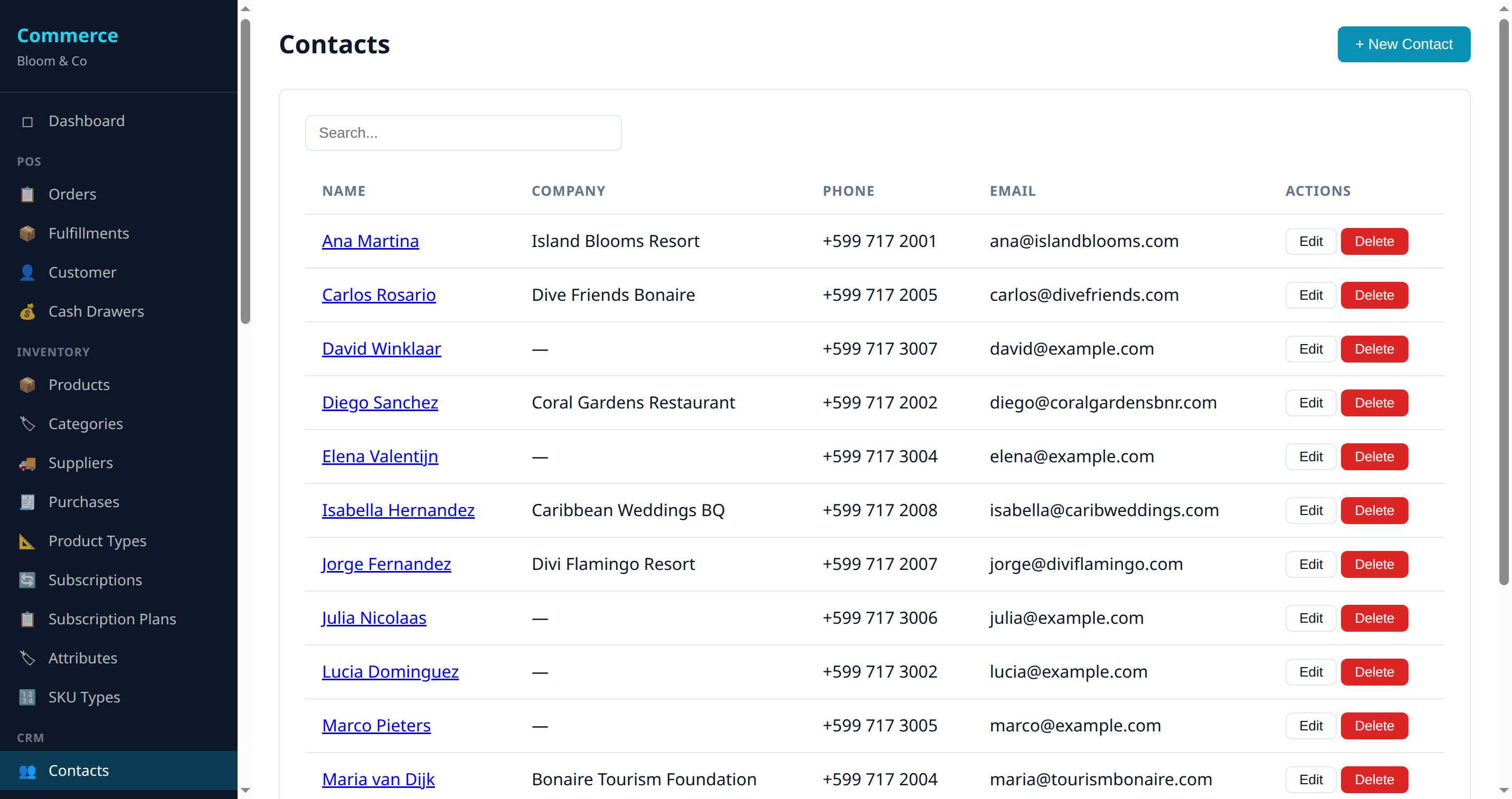Click the New Contact button
1512x799 pixels.
1403,44
